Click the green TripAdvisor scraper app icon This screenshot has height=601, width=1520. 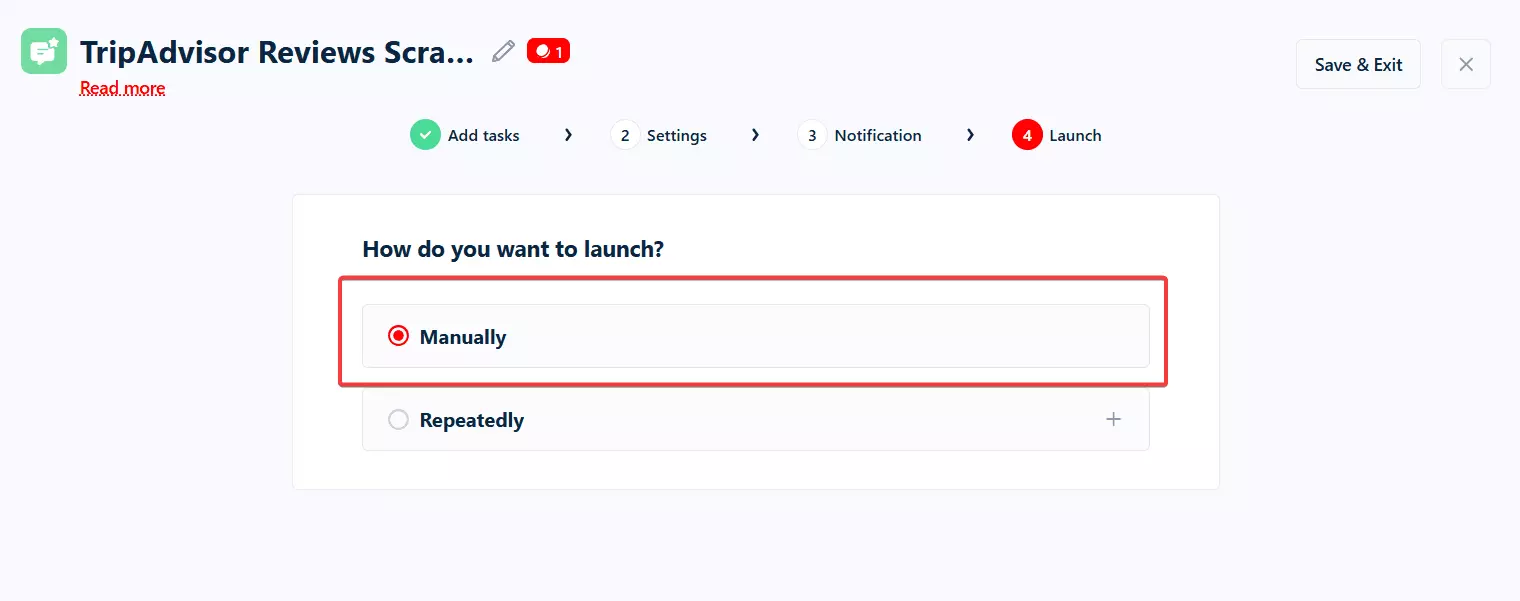[x=43, y=50]
